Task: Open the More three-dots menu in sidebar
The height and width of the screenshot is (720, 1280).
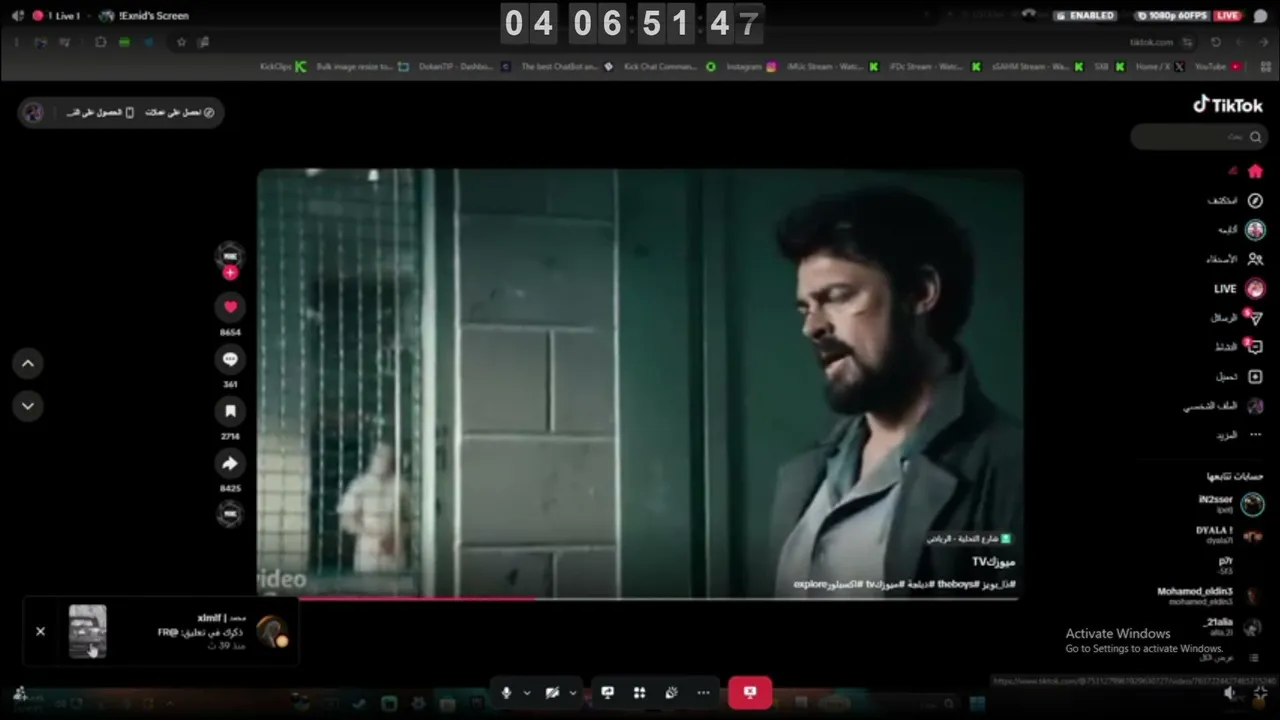Action: coord(1255,435)
